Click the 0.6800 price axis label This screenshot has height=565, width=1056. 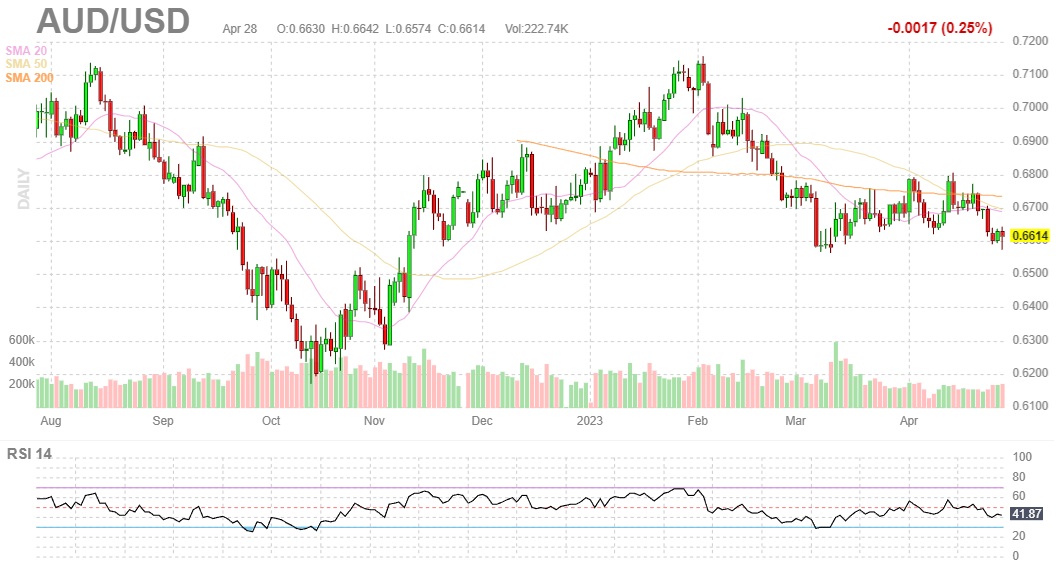1030,174
